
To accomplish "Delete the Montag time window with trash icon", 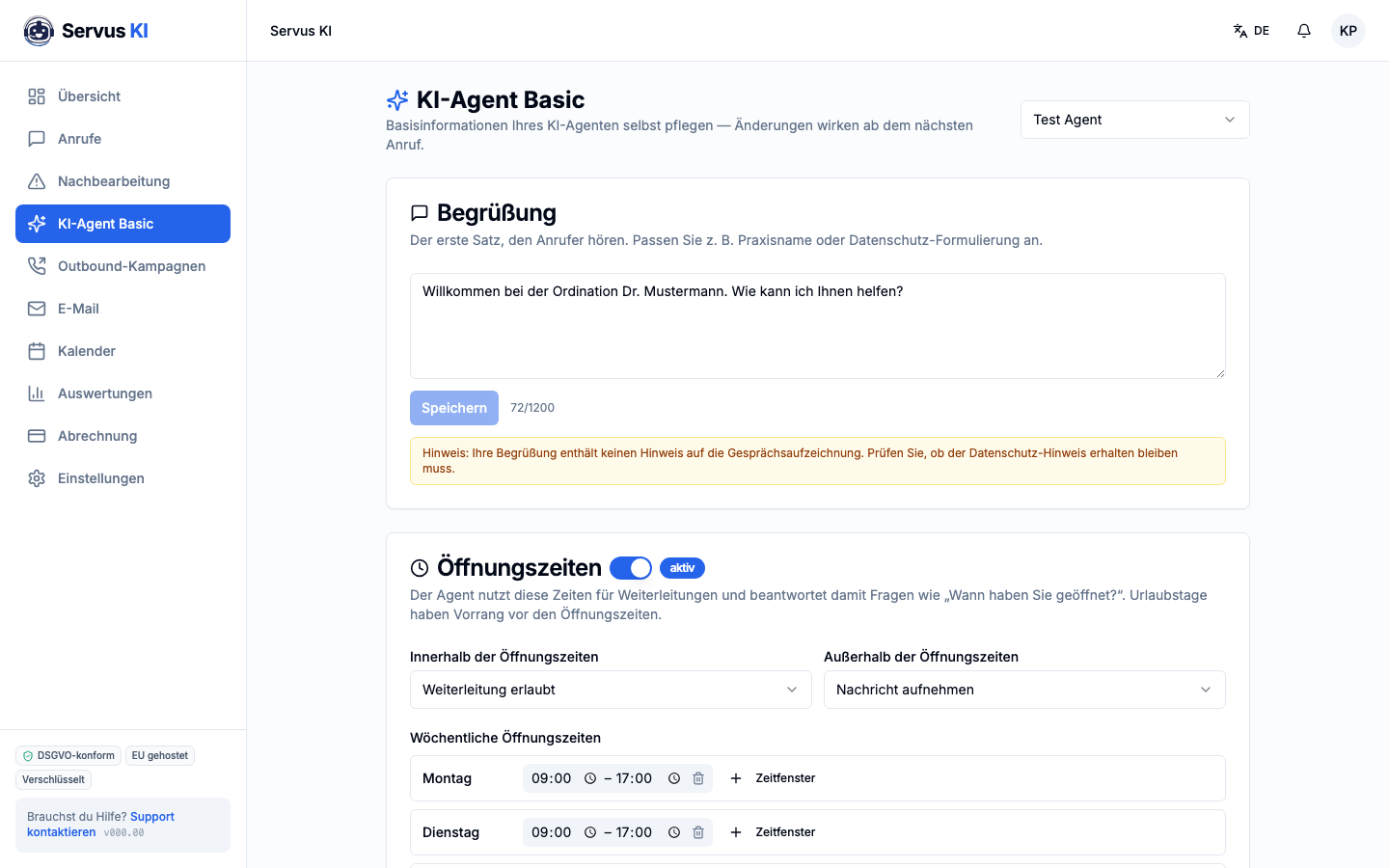I will click(x=698, y=778).
